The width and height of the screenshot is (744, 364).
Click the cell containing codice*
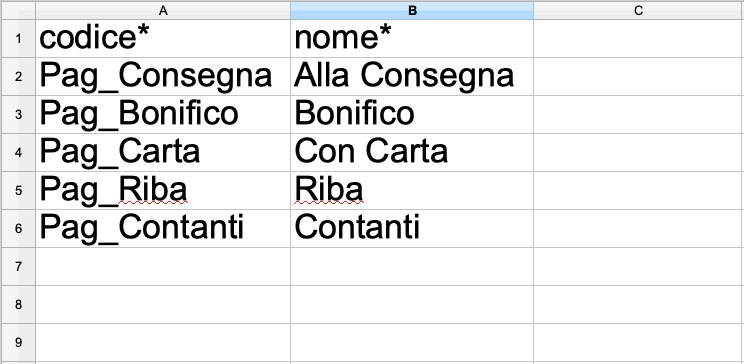[163, 38]
